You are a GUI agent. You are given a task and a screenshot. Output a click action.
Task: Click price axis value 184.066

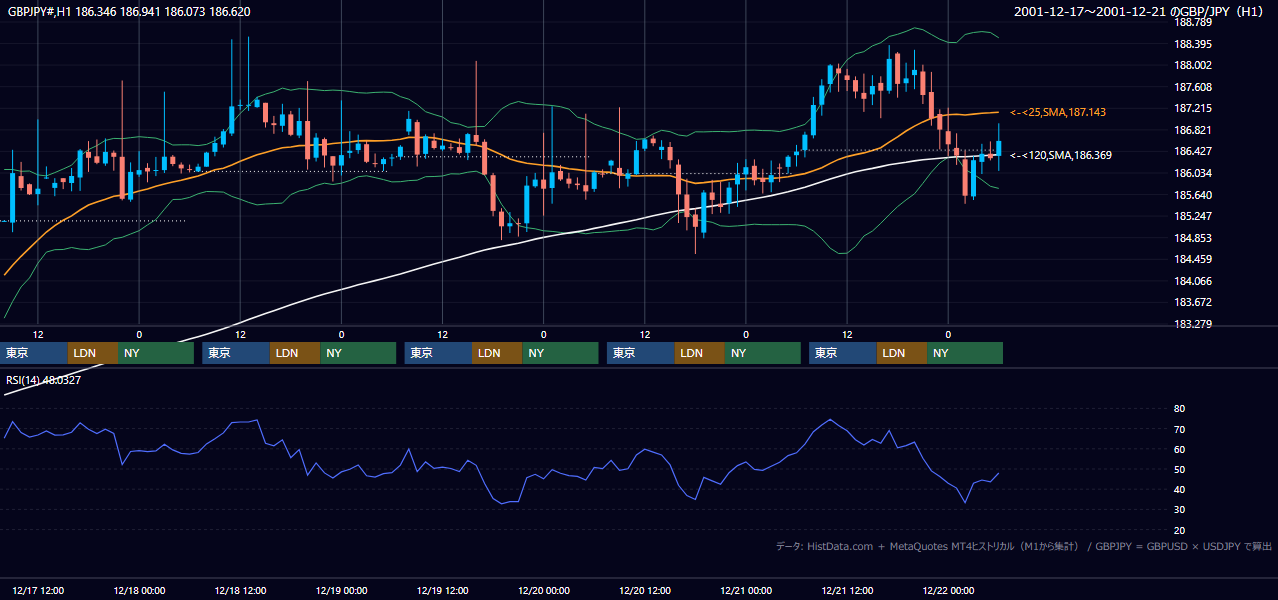(x=1192, y=281)
